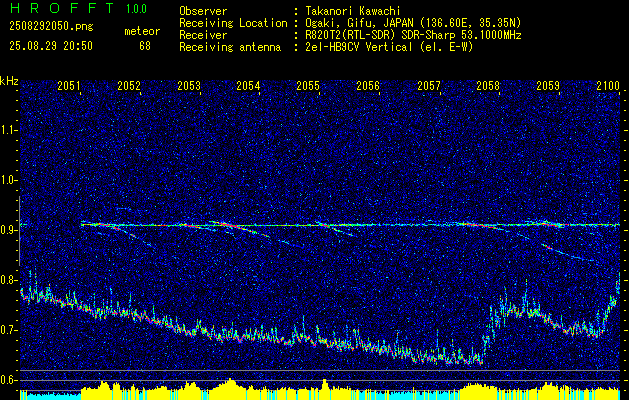The height and width of the screenshot is (400, 629).
Task: Click the 0.6 kHz axis label
Action: tap(8, 380)
